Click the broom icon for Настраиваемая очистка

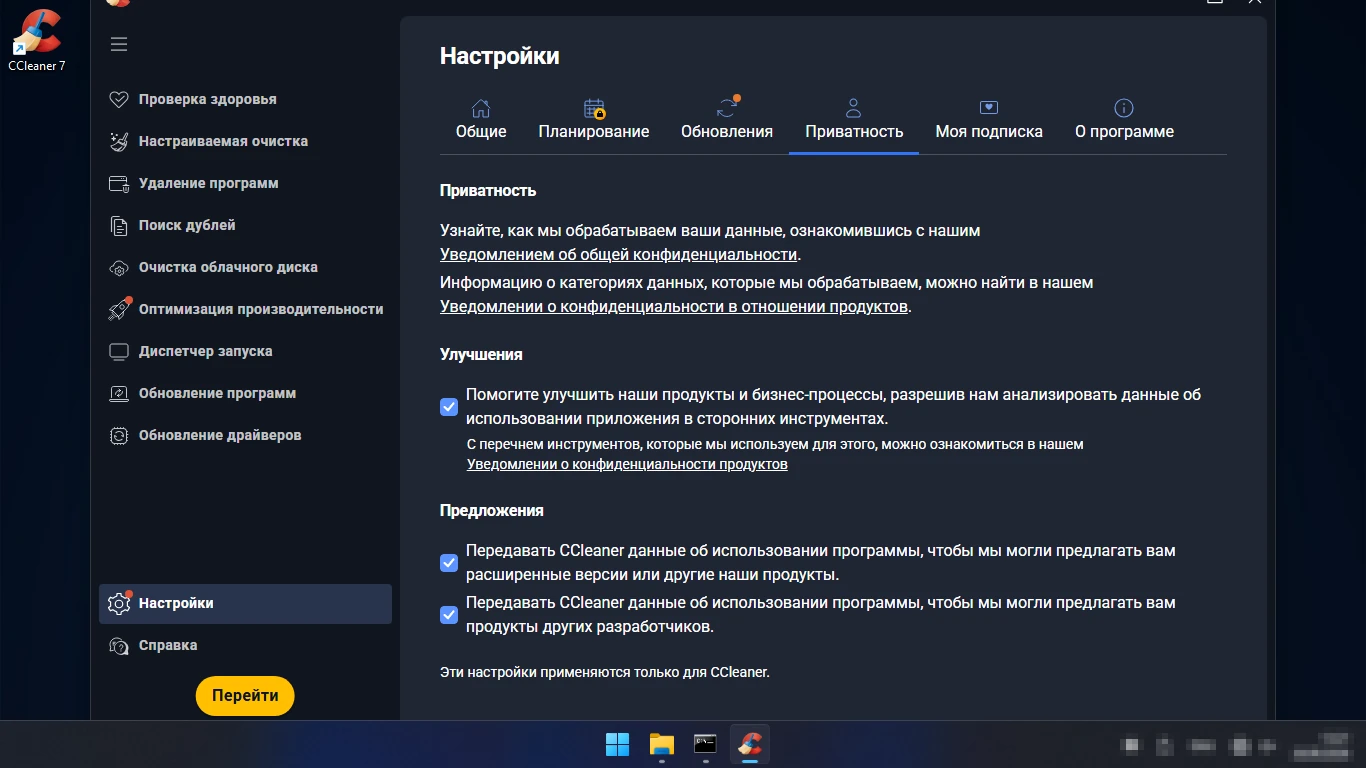click(x=119, y=141)
